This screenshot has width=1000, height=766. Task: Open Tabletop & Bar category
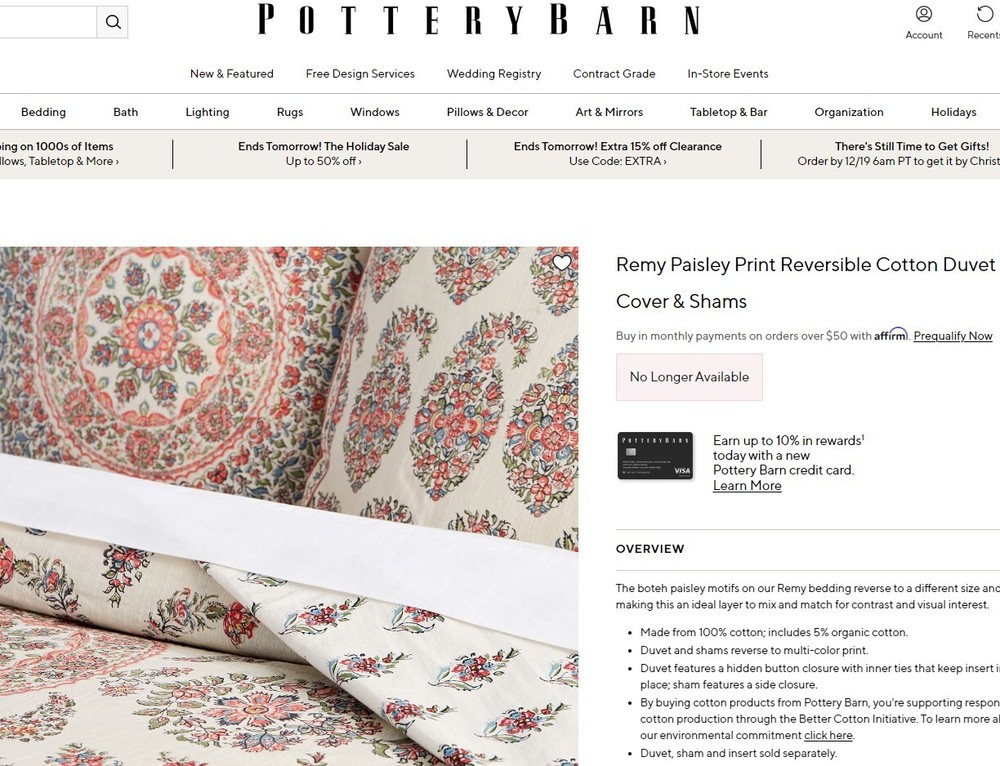(728, 112)
